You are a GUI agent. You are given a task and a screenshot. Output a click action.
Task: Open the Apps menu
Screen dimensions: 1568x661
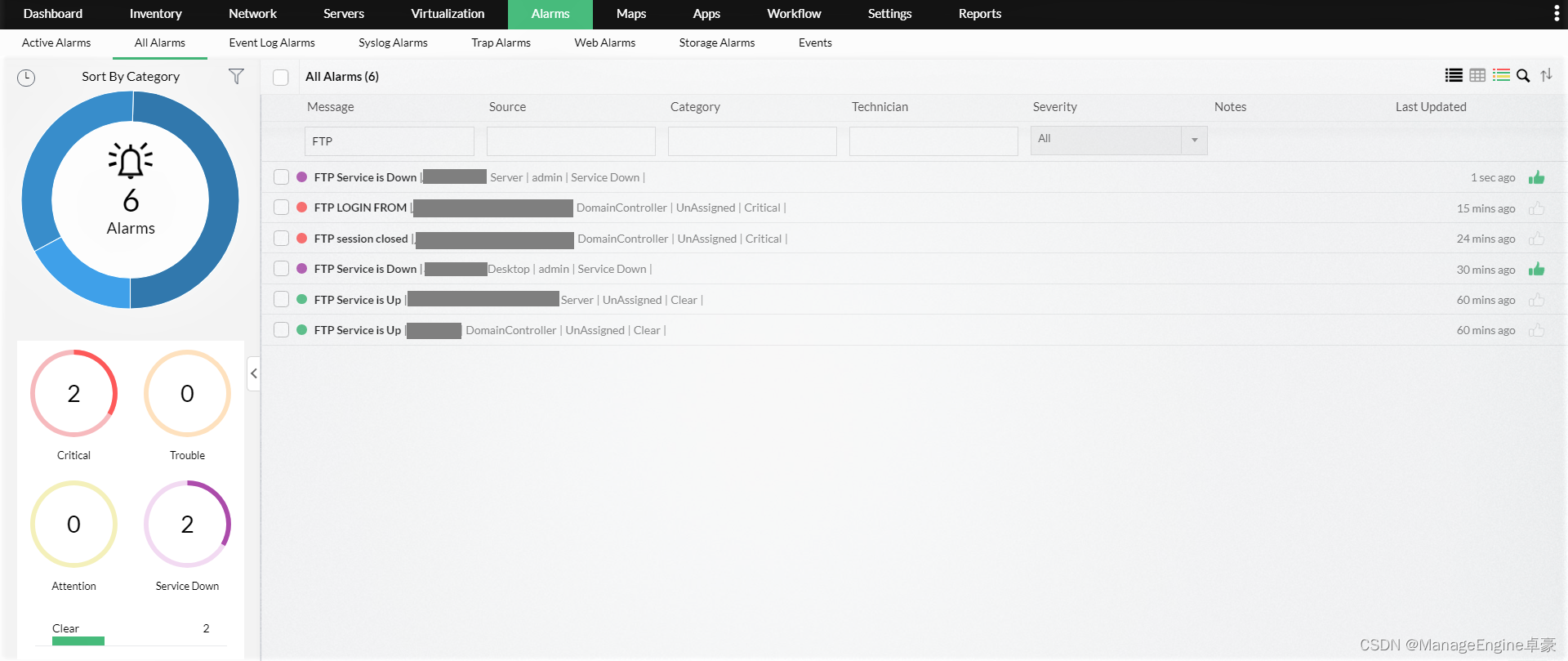pos(706,14)
